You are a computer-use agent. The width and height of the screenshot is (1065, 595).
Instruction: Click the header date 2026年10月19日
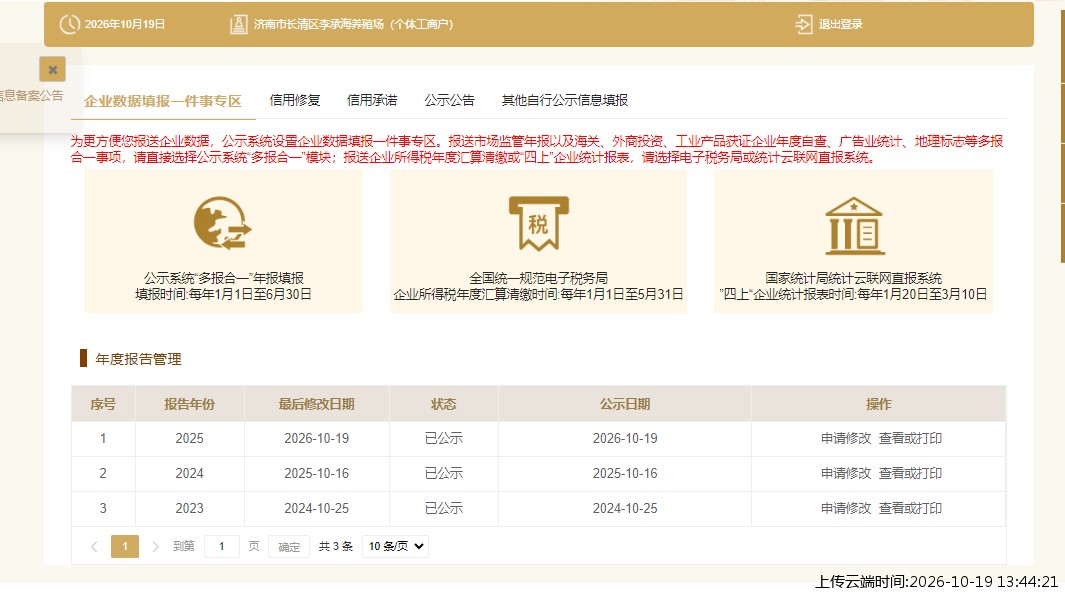(x=125, y=24)
